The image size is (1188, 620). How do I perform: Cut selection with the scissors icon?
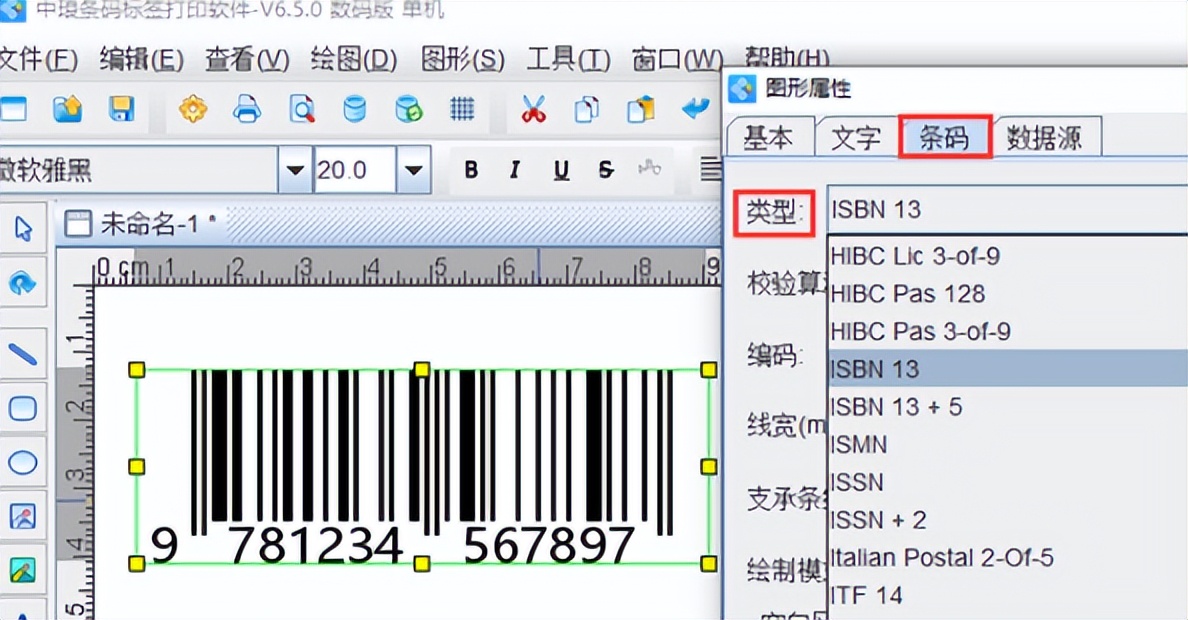533,110
